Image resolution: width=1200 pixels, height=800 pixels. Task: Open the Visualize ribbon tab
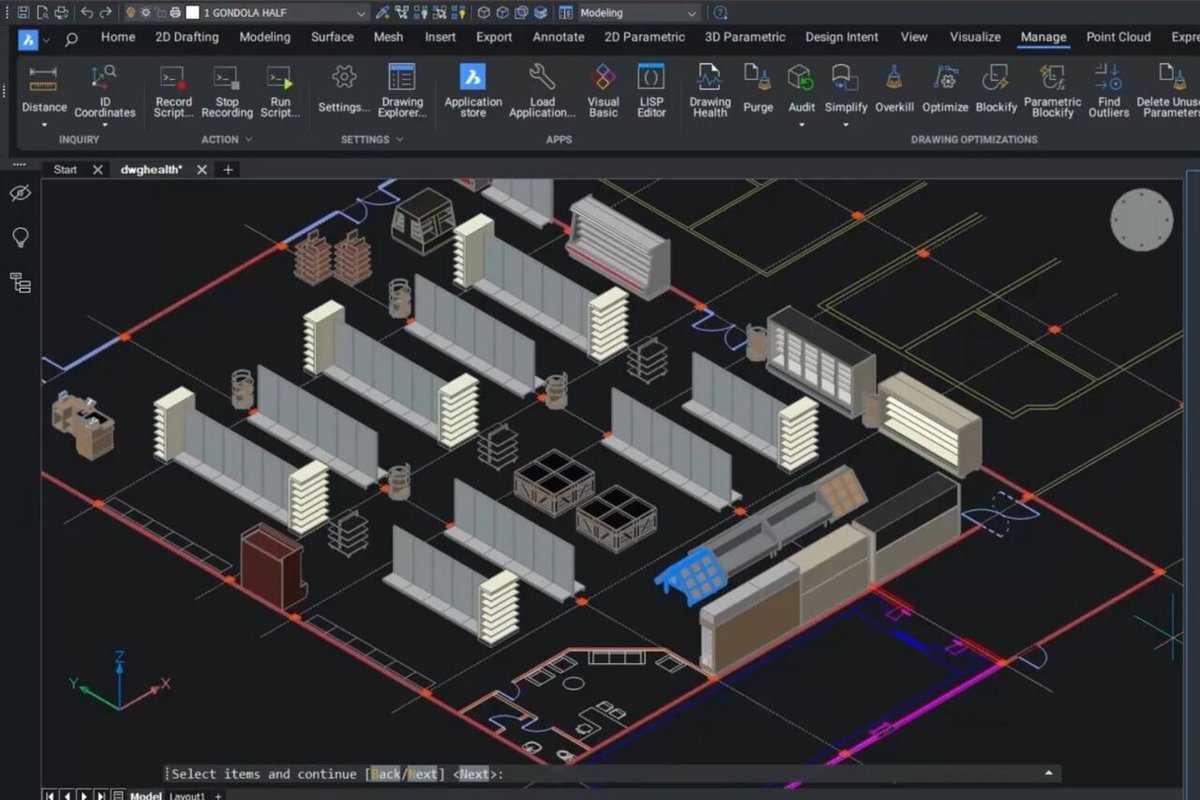975,37
